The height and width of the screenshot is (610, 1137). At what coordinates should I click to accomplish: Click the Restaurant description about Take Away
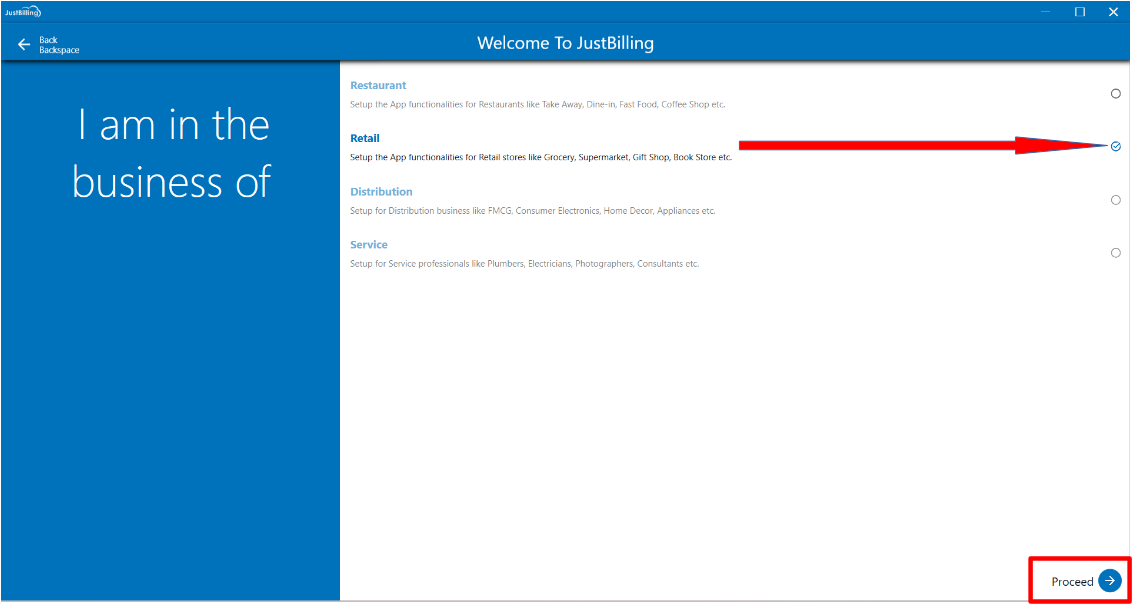click(x=537, y=104)
